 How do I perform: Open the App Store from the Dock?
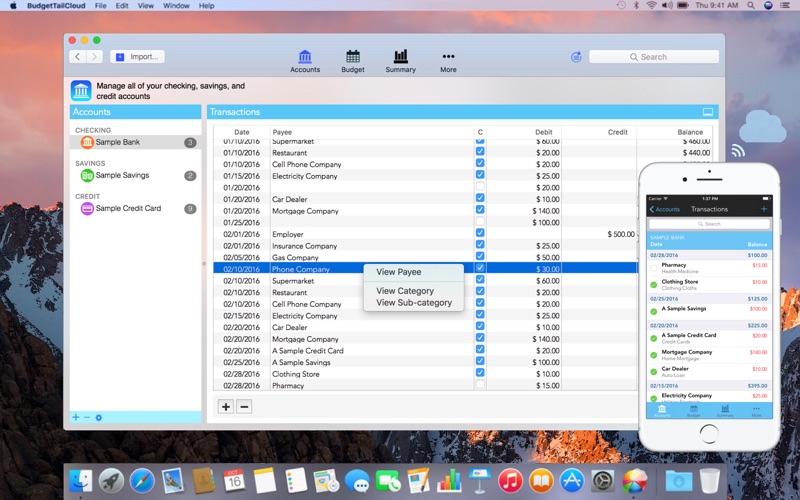point(571,481)
